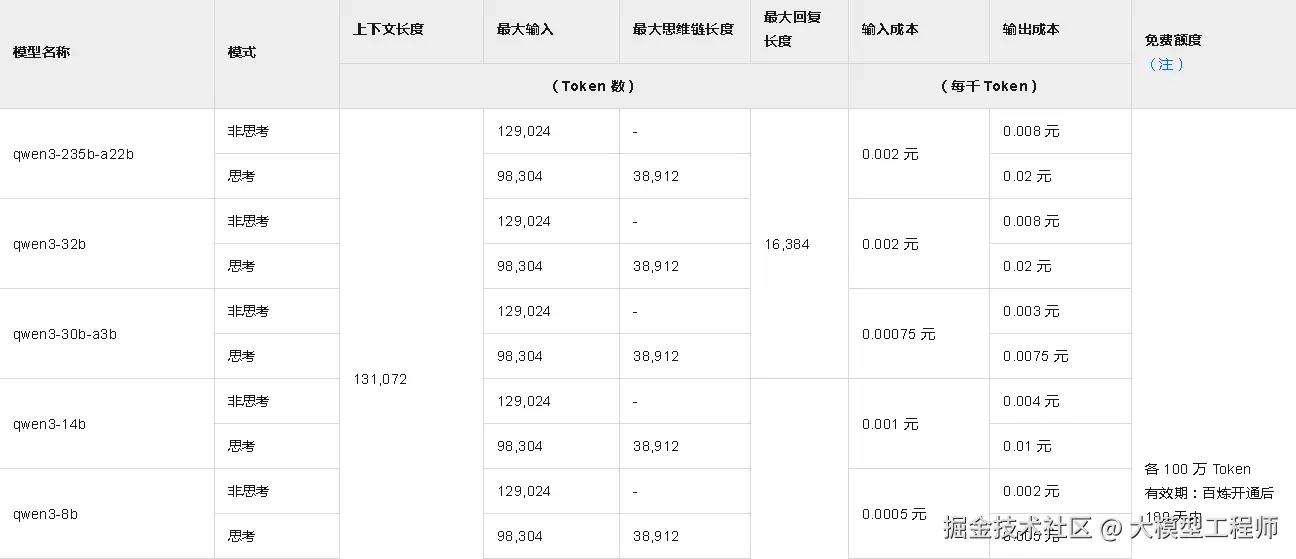Select the 上下文长度 column header
This screenshot has width=1296, height=559.
[388, 29]
